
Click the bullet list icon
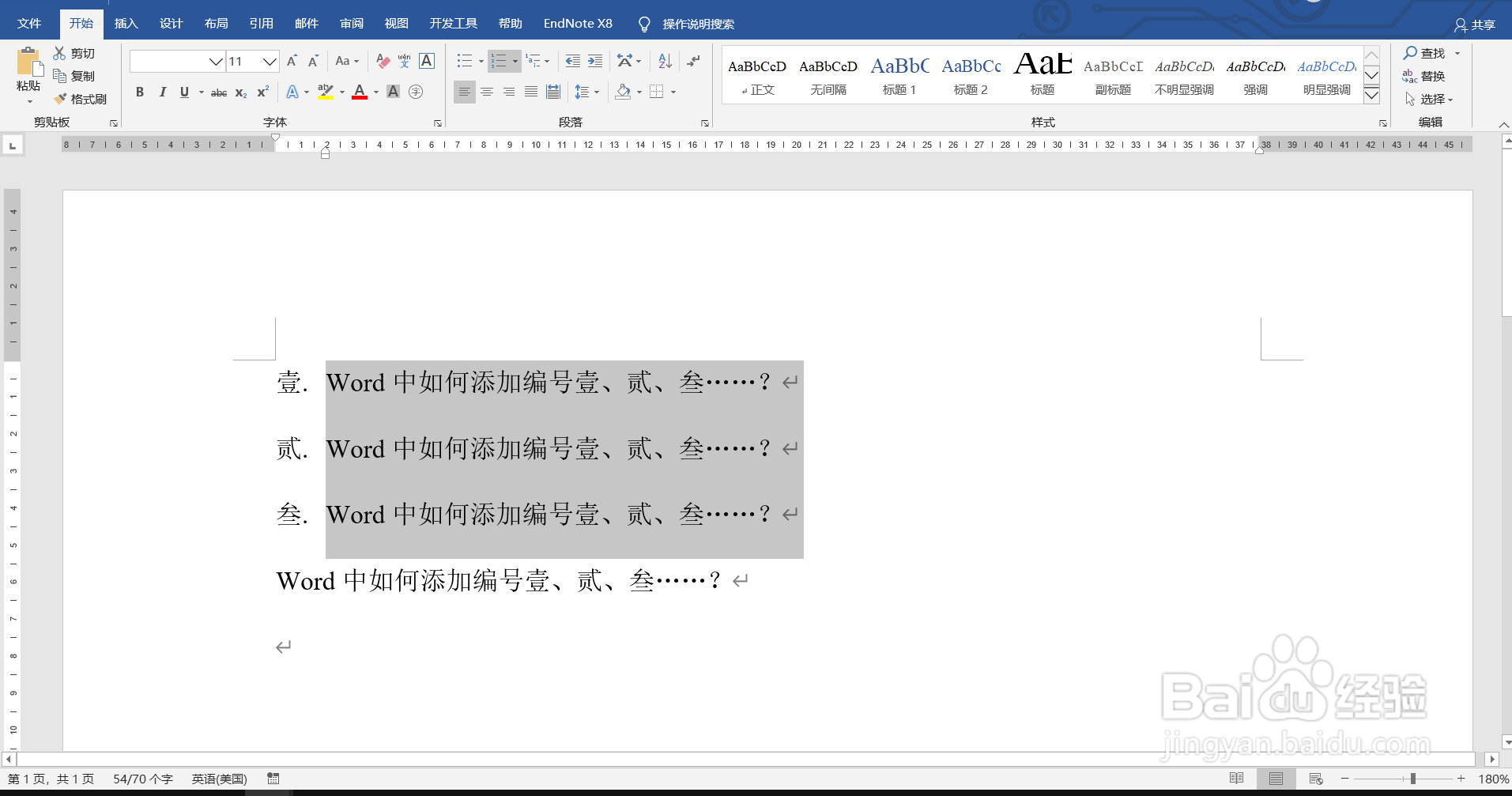click(x=465, y=61)
